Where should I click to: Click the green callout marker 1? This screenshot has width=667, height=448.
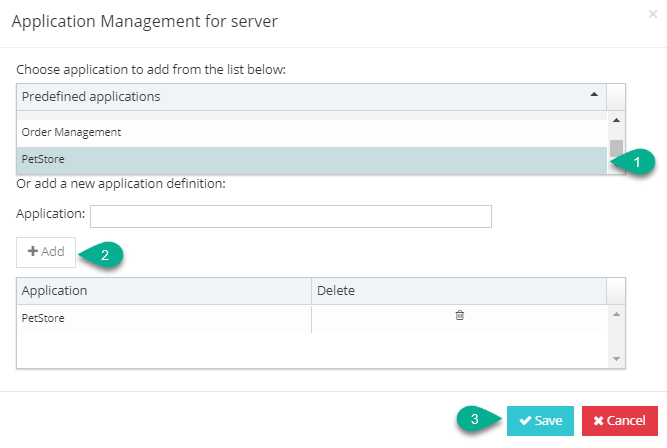635,160
